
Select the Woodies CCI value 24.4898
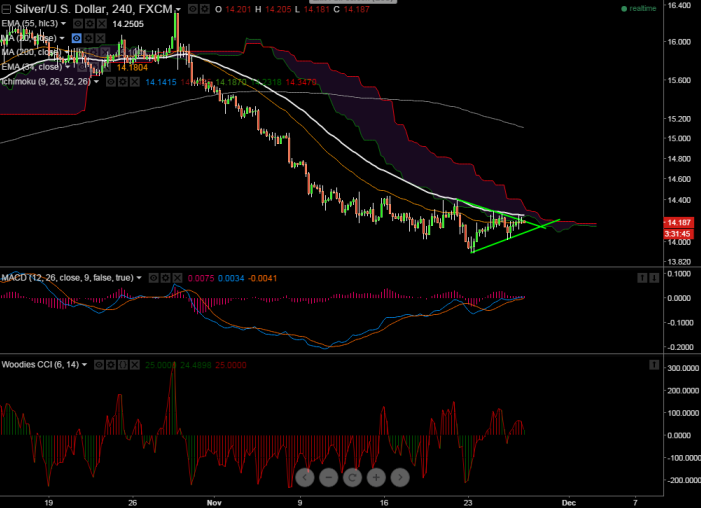pyautogui.click(x=196, y=365)
